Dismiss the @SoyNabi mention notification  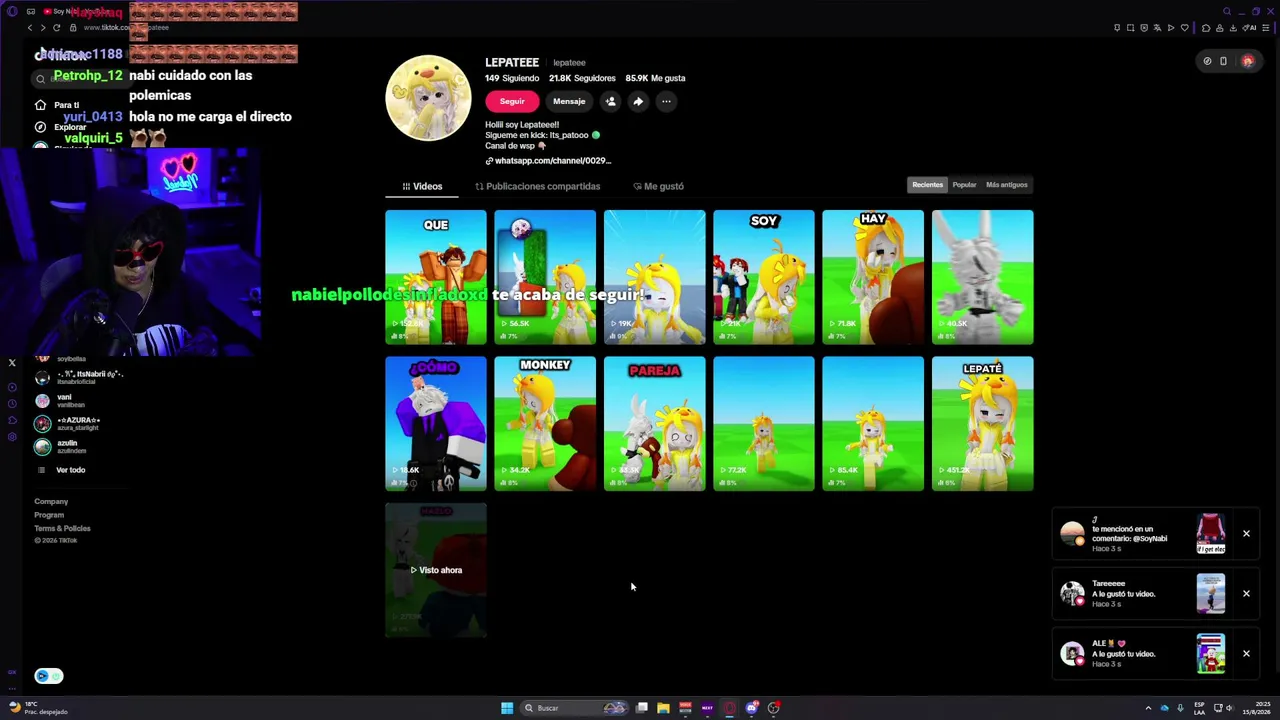tap(1246, 534)
